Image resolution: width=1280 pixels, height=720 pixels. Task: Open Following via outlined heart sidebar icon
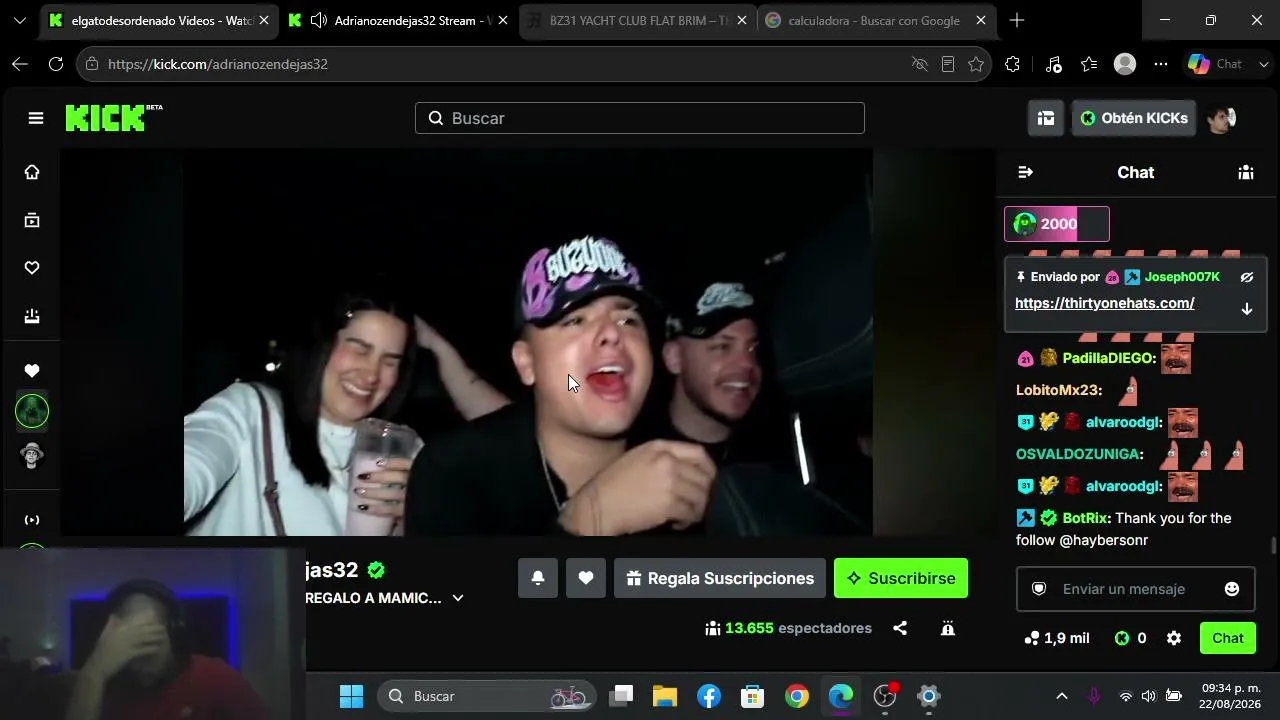click(x=32, y=268)
